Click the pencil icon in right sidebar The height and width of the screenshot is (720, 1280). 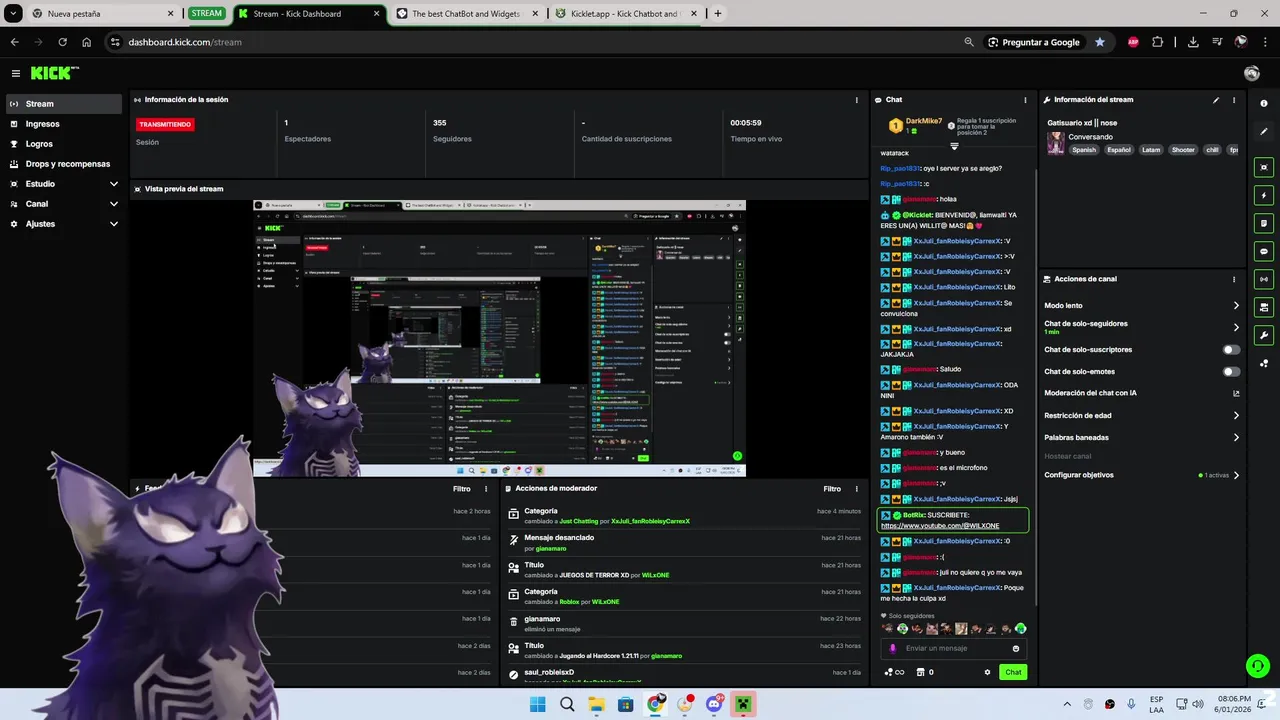point(1264,132)
